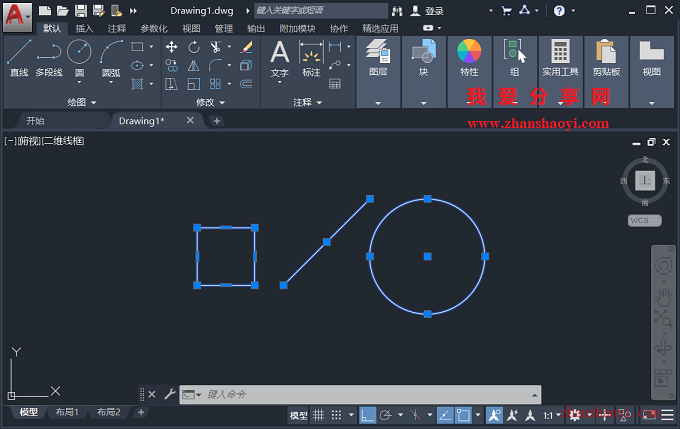Activate the Scale tool
This screenshot has height=429, width=680.
point(193,84)
